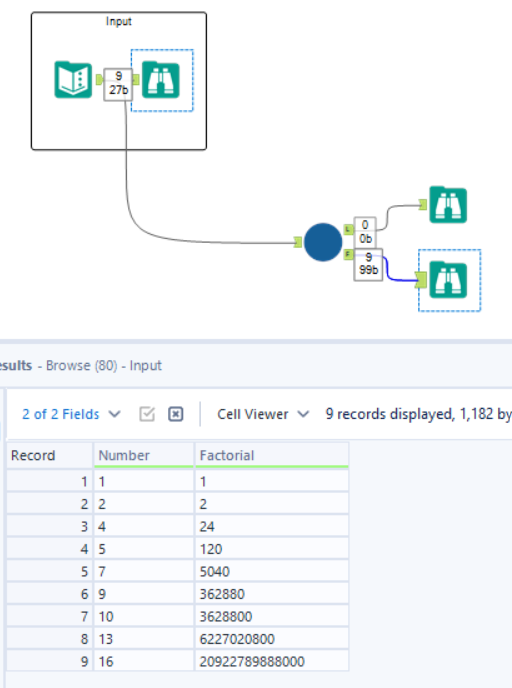This screenshot has height=688, width=512.
Task: Select the cell with 20922789888000
Action: tap(272, 661)
